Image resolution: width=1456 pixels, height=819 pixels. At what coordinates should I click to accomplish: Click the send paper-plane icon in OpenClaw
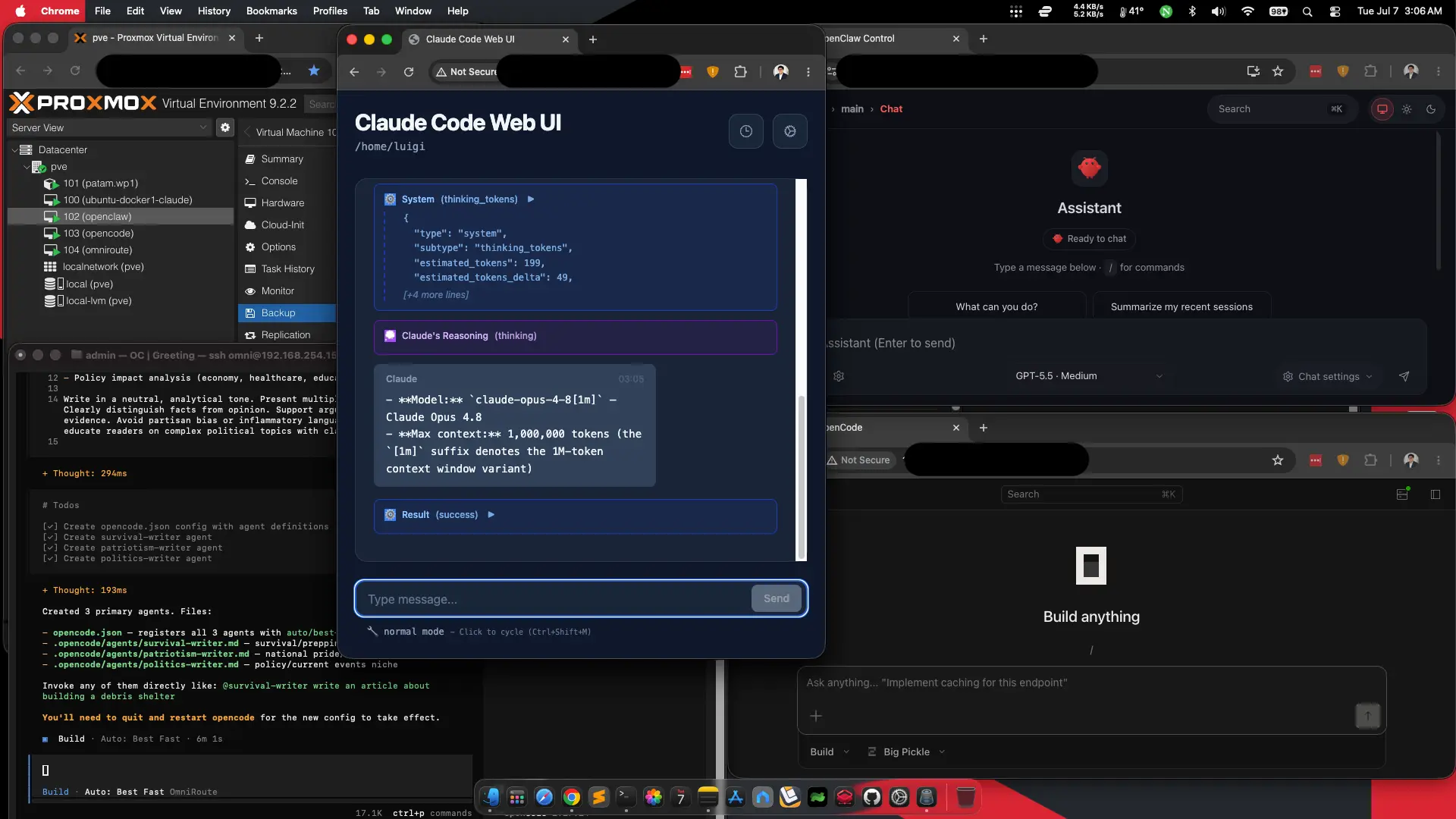click(1404, 377)
